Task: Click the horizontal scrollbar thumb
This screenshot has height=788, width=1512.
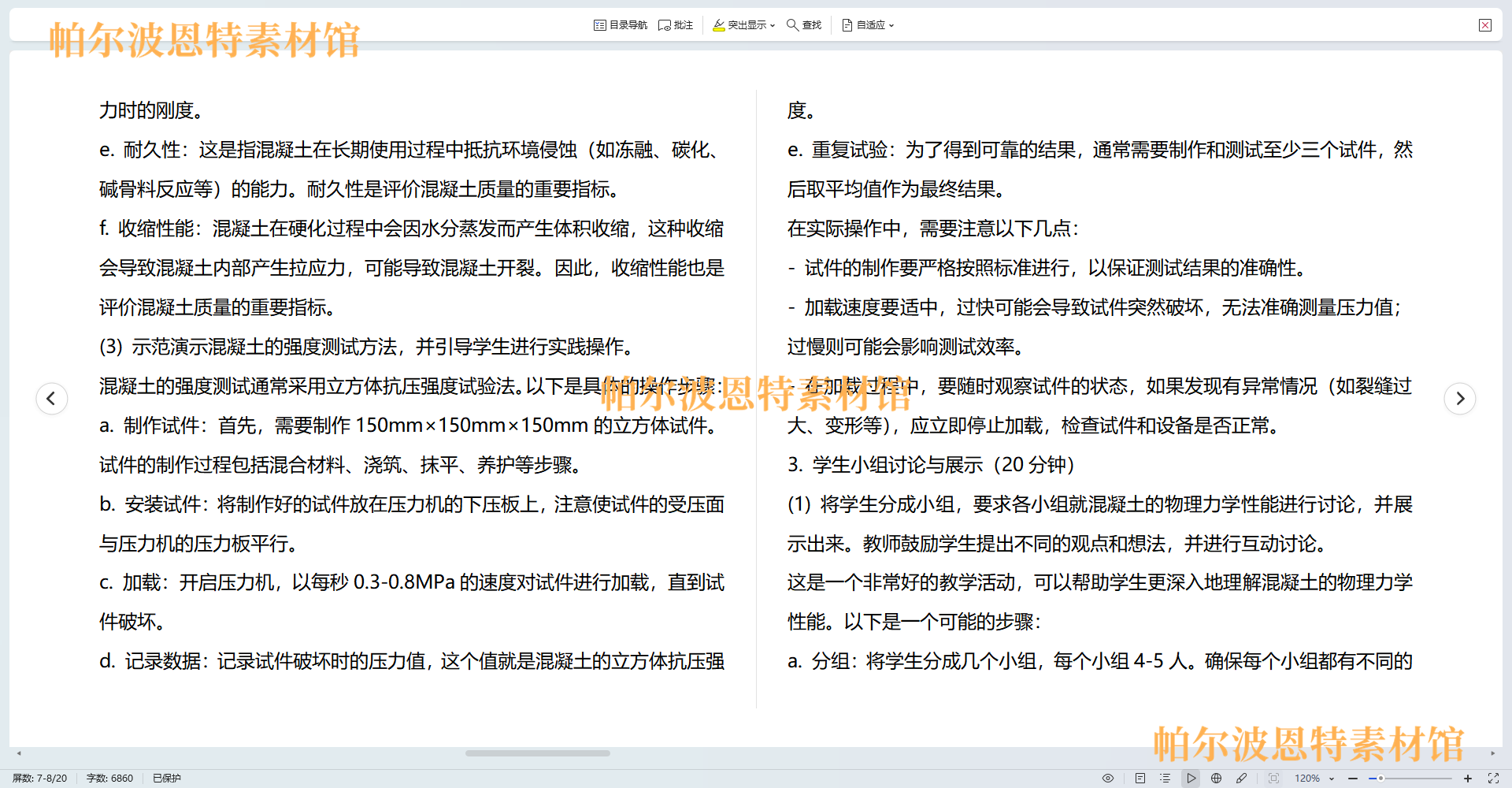Action: 537,753
